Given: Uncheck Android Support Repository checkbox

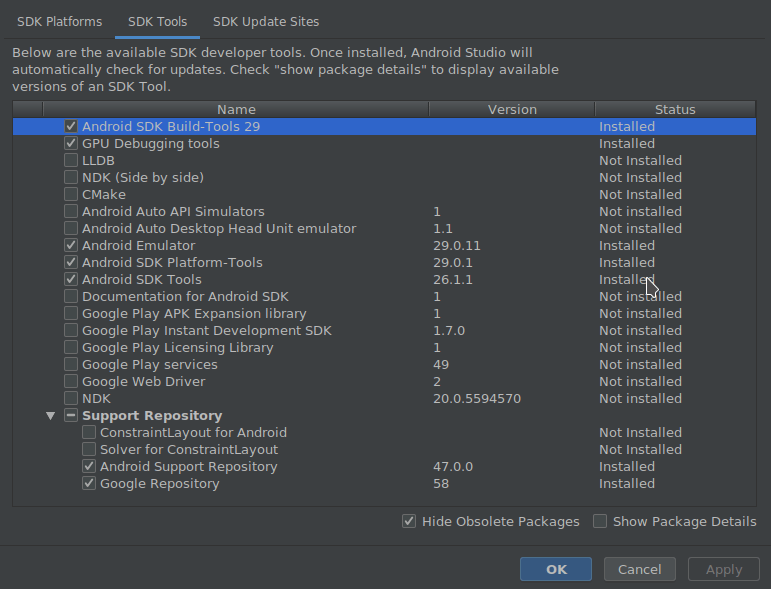Looking at the screenshot, I should (x=89, y=466).
